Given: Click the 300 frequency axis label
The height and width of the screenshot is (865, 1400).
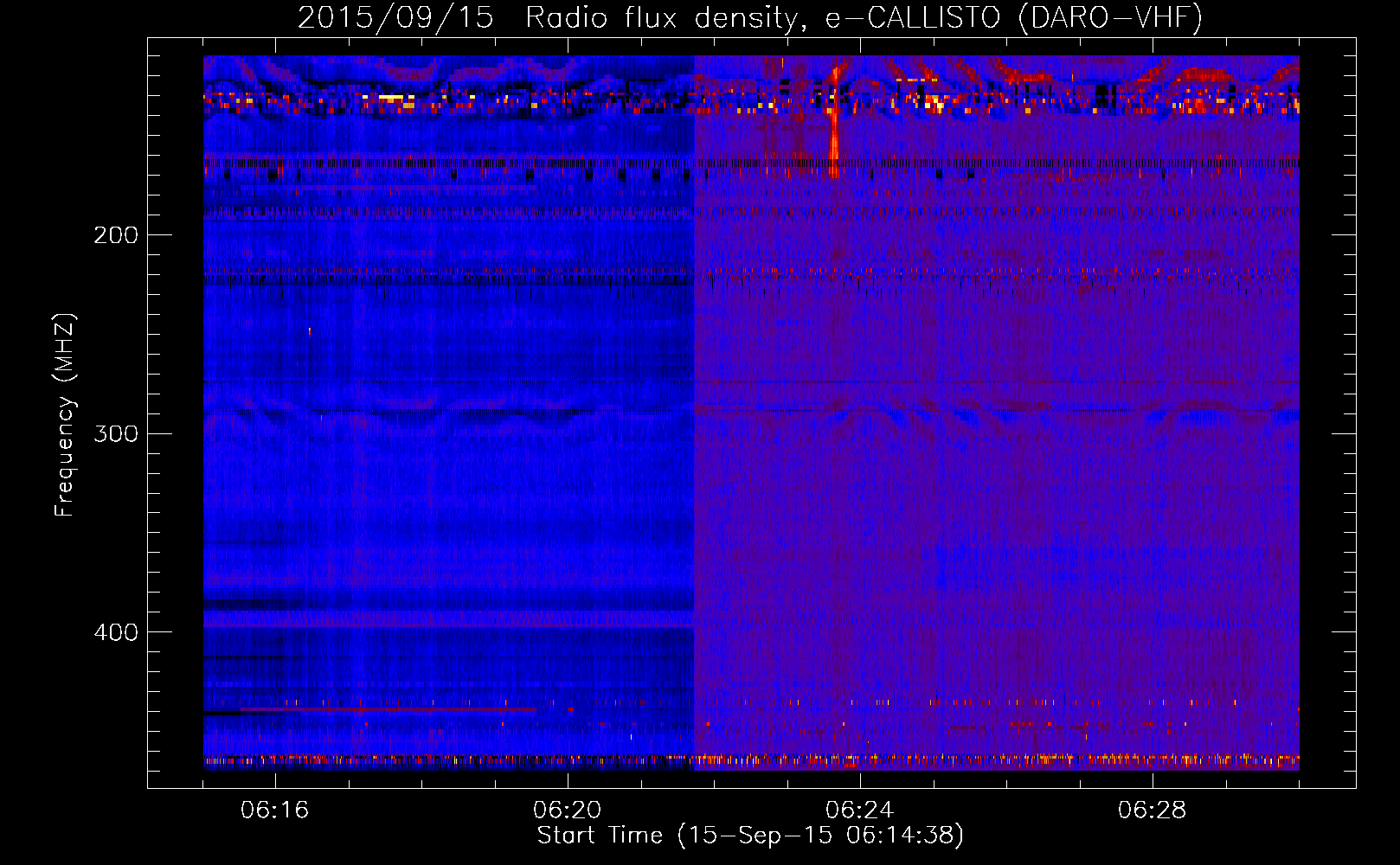Looking at the screenshot, I should pos(115,433).
